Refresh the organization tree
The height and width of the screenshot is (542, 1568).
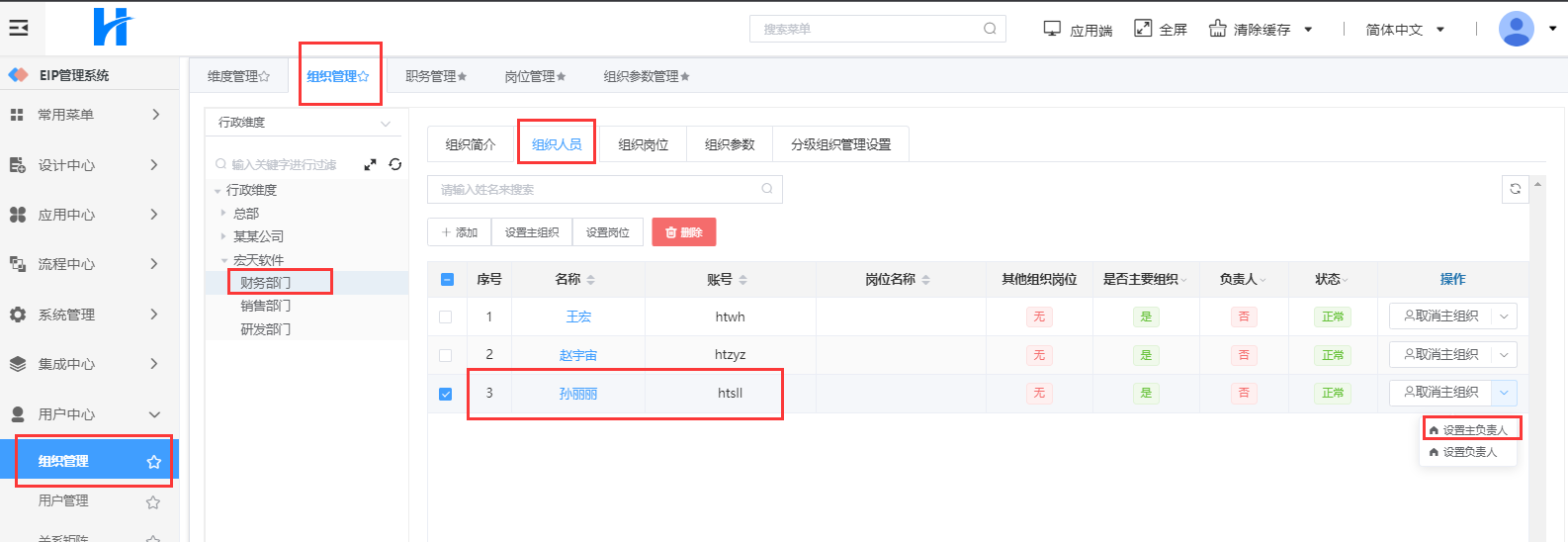pos(395,164)
